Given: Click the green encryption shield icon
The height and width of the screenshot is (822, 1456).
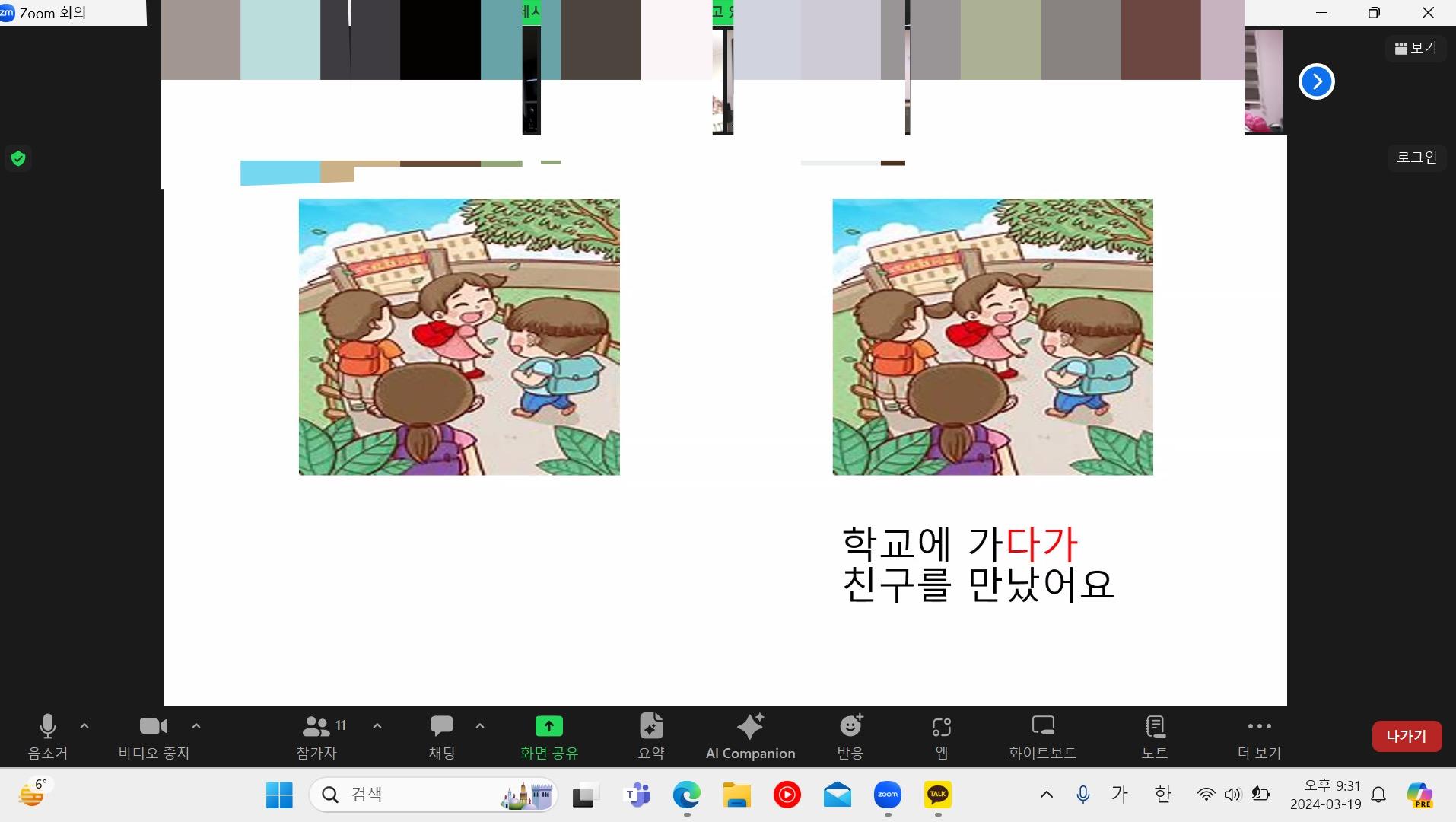Looking at the screenshot, I should coord(18,158).
